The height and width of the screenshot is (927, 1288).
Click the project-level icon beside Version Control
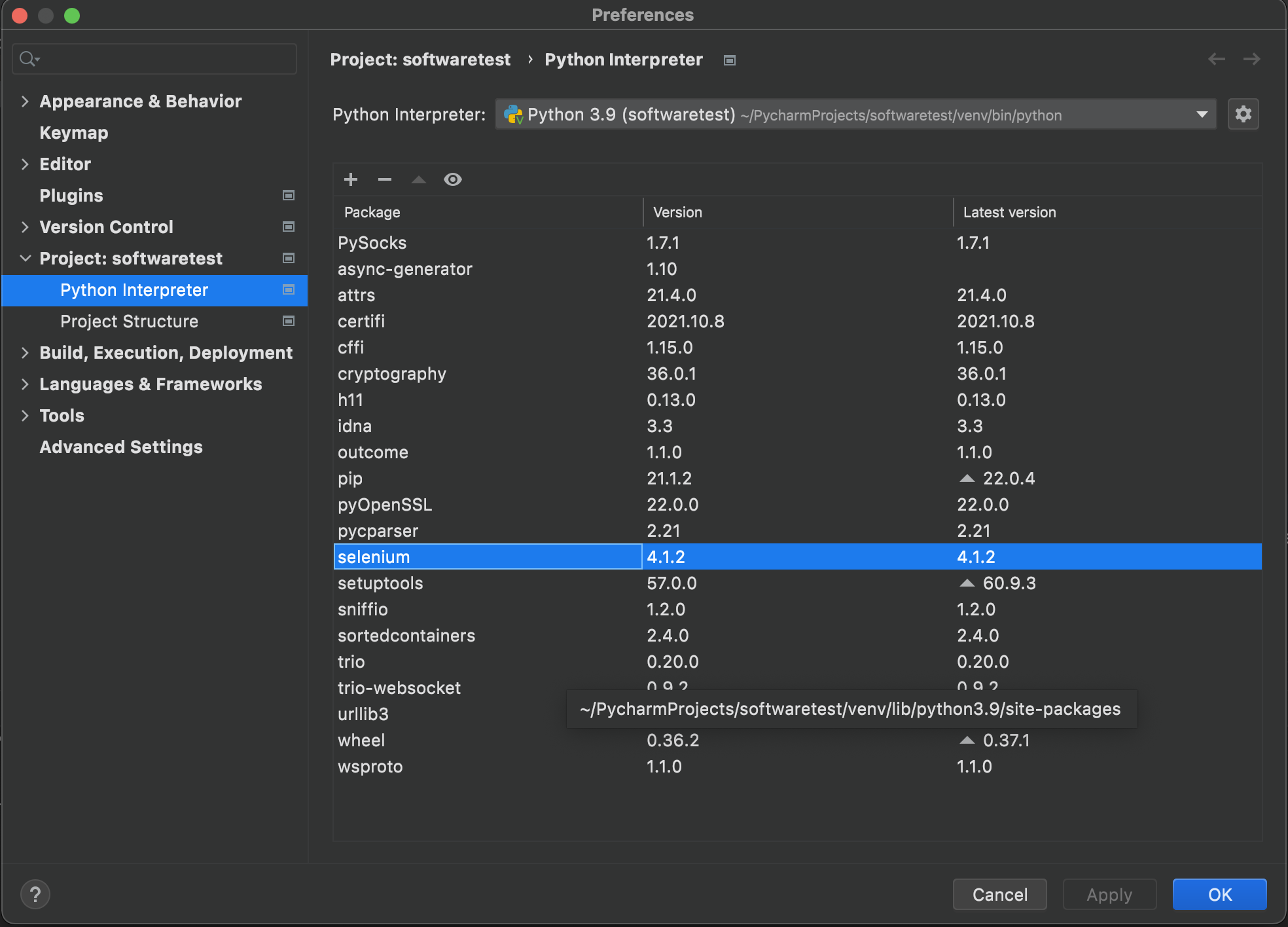click(288, 227)
